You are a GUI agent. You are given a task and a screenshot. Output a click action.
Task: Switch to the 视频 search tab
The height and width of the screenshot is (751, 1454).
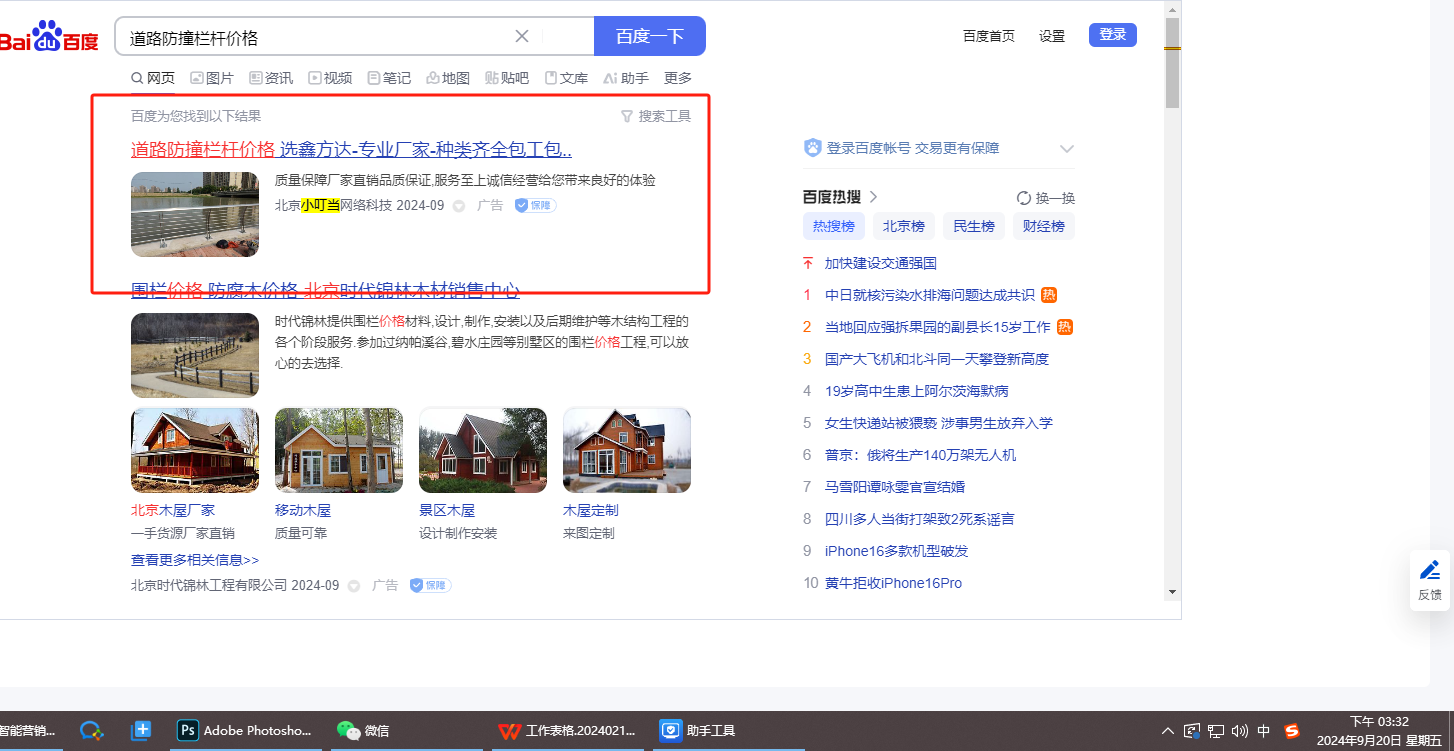coord(330,78)
